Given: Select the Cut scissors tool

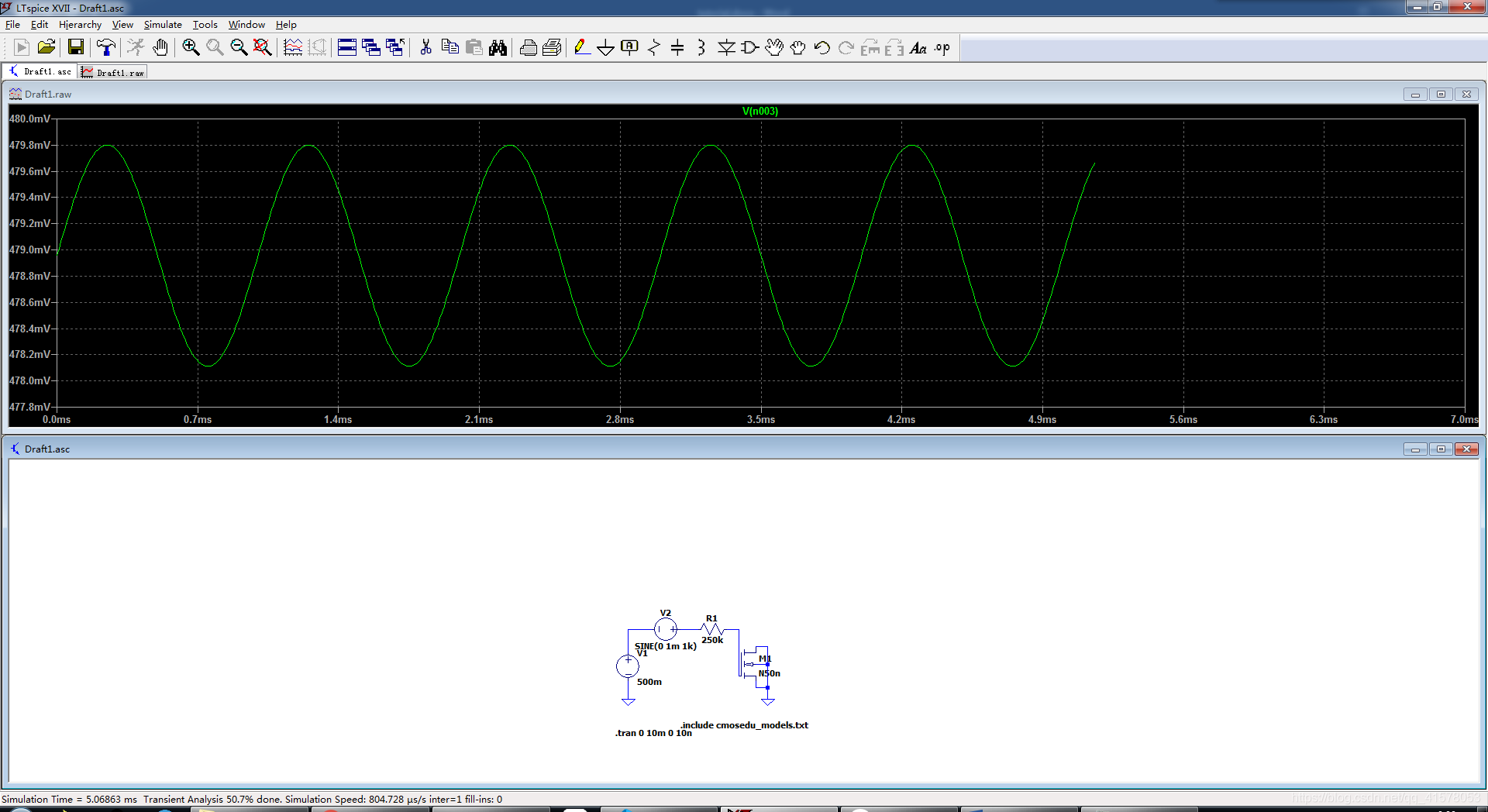Looking at the screenshot, I should 425,47.
